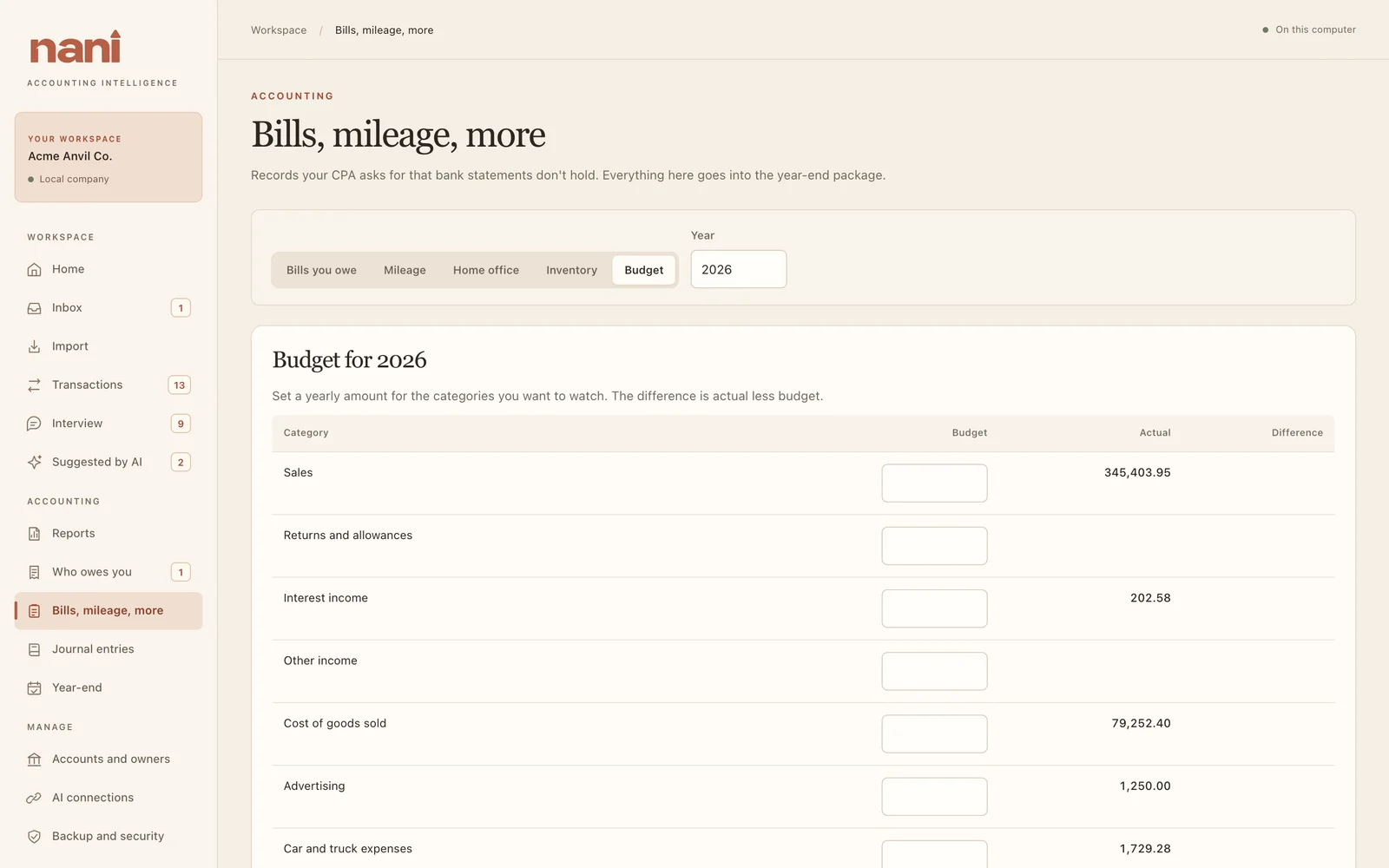The image size is (1389, 868).
Task: Click the On this computer status indicator
Action: [x=1309, y=30]
